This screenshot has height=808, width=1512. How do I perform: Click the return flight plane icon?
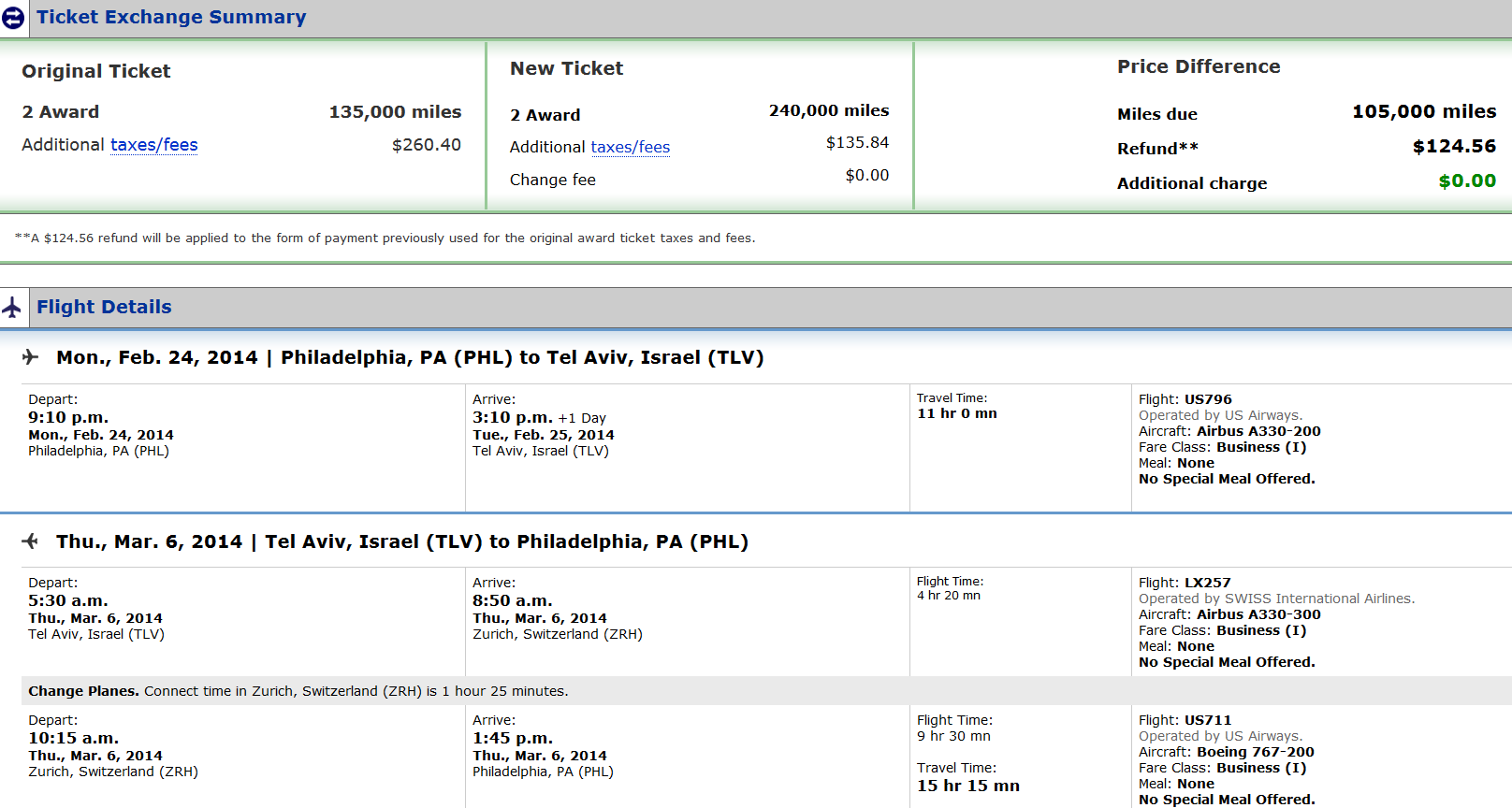tap(31, 541)
